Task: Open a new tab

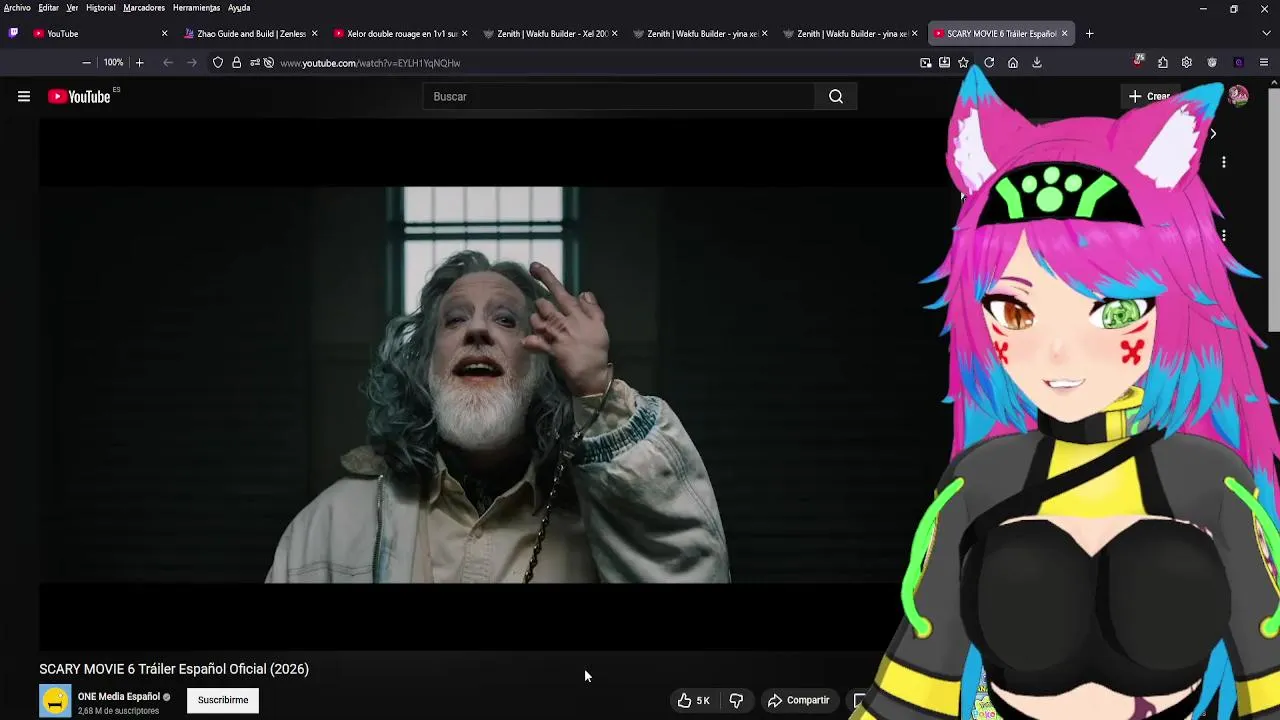Action: 1090,34
